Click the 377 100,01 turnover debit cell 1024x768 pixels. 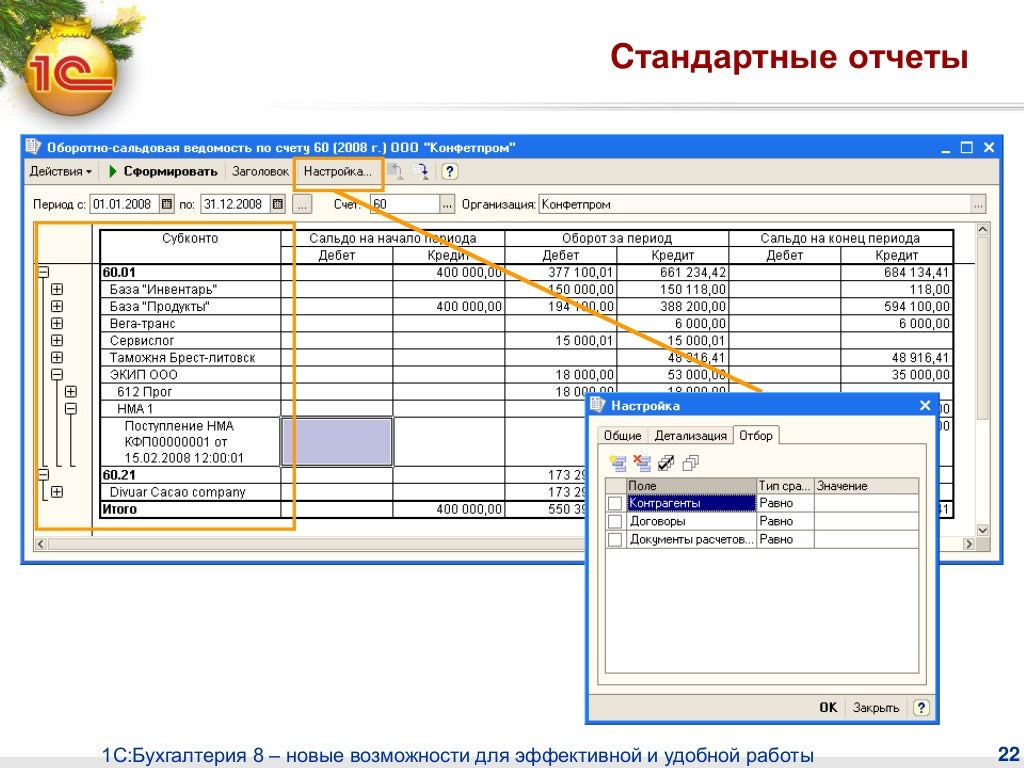point(560,272)
